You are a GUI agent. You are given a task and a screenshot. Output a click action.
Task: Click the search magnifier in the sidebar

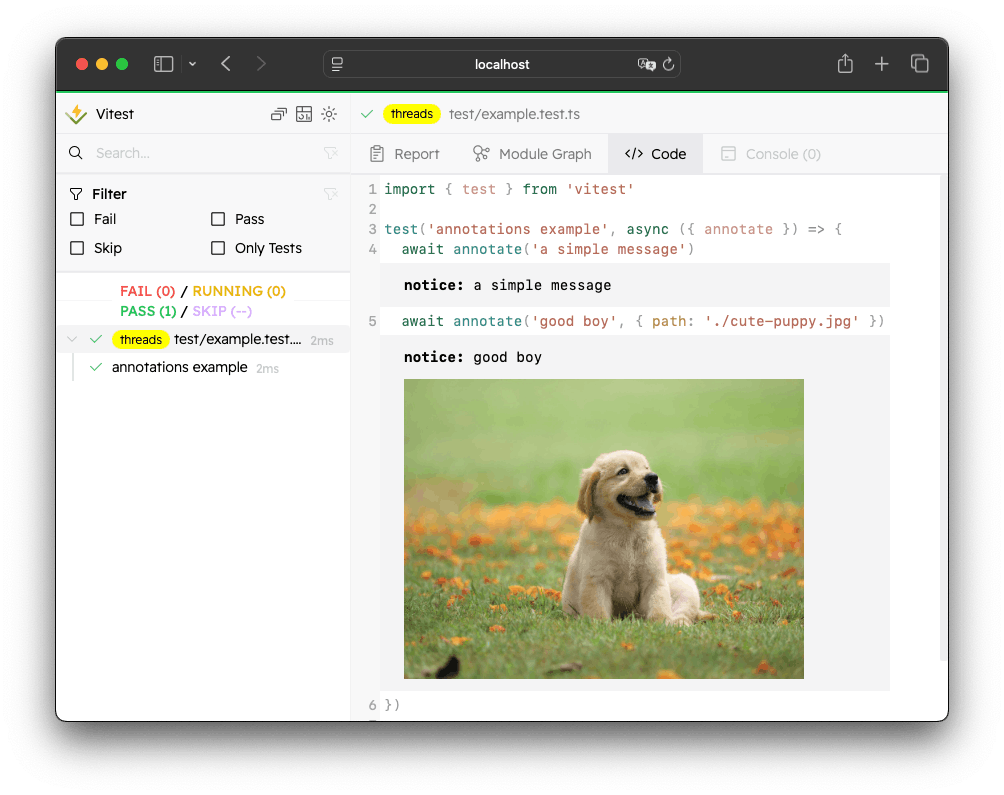(75, 153)
